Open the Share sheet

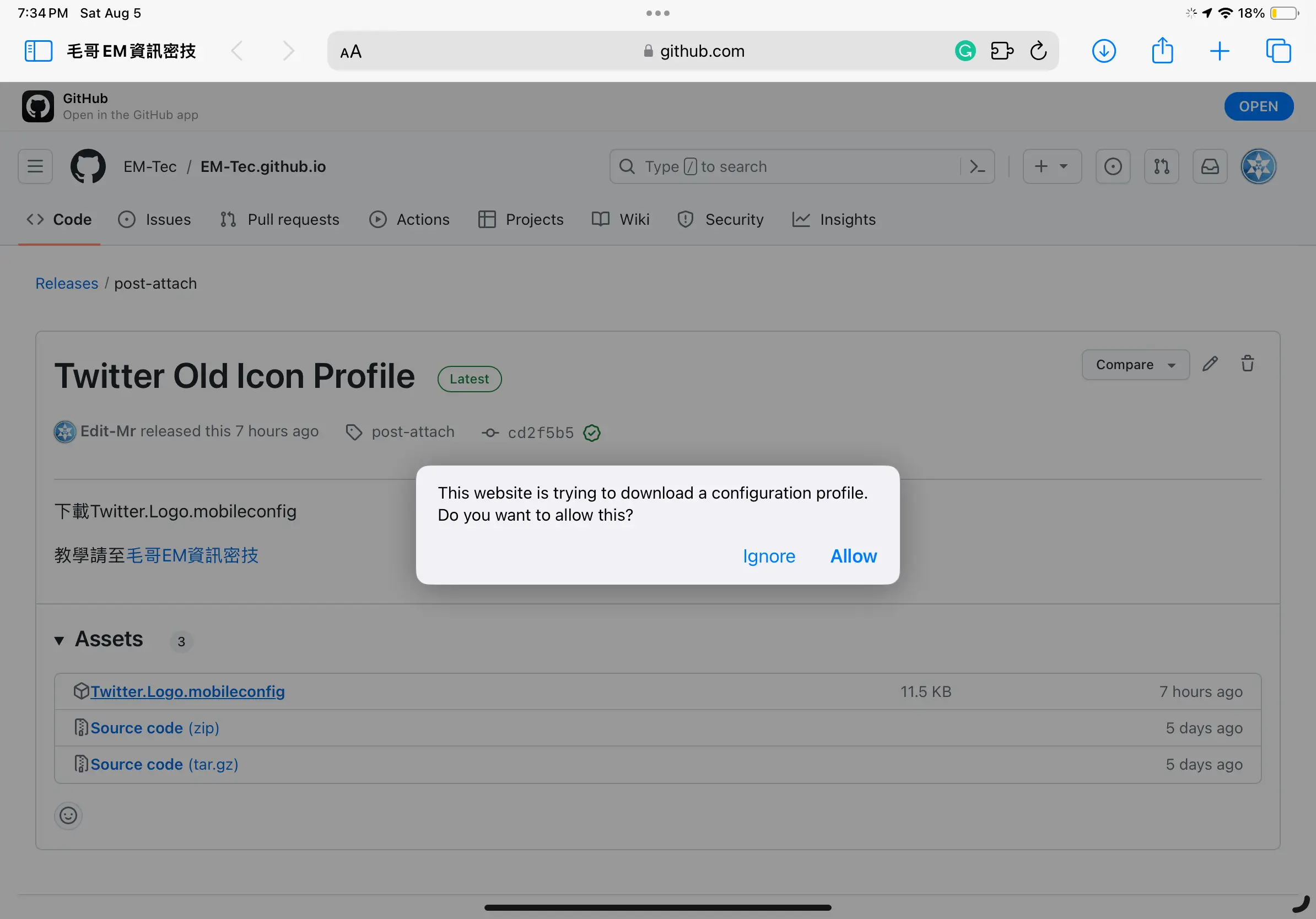click(x=1162, y=51)
